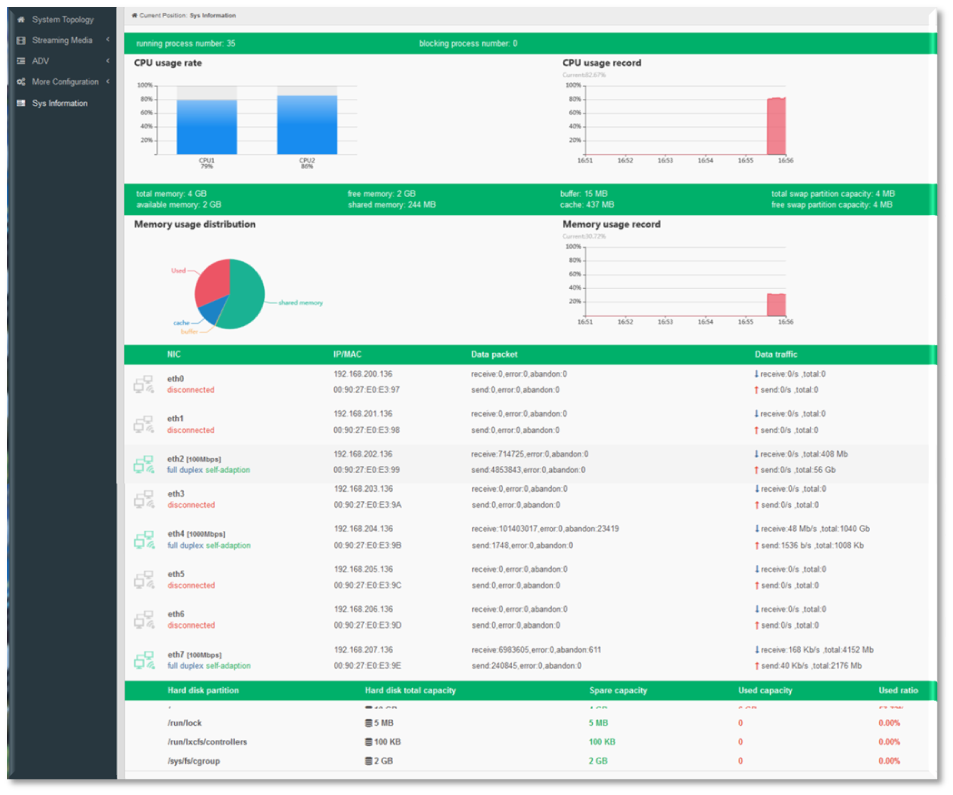Image resolution: width=953 pixels, height=795 pixels.
Task: Click the System Topology home icon
Action: (x=21, y=19)
